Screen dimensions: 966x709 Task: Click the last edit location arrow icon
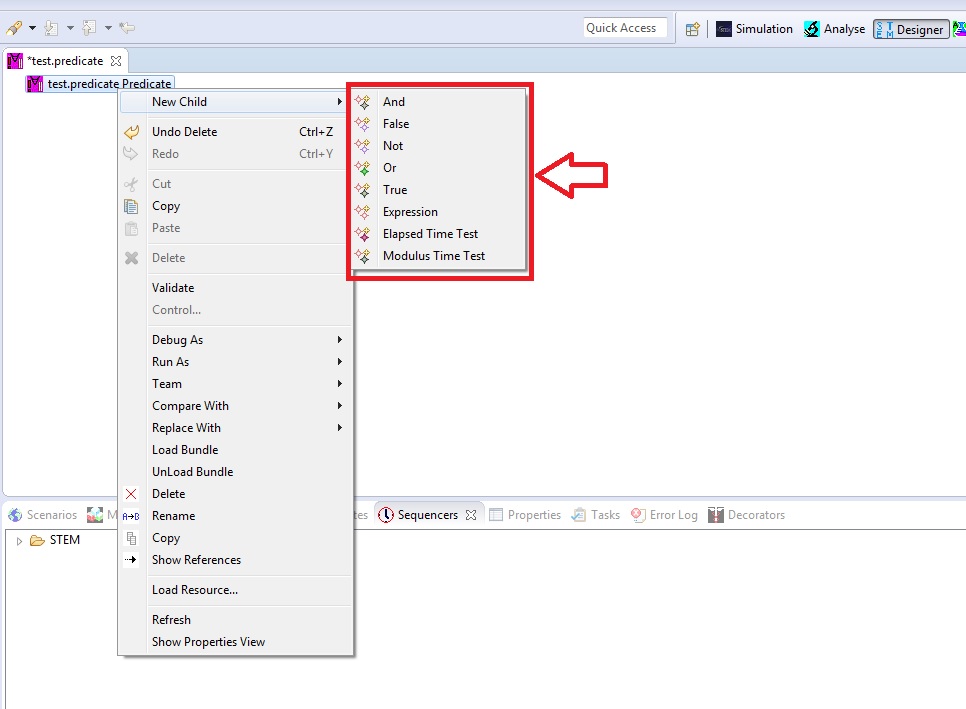127,28
